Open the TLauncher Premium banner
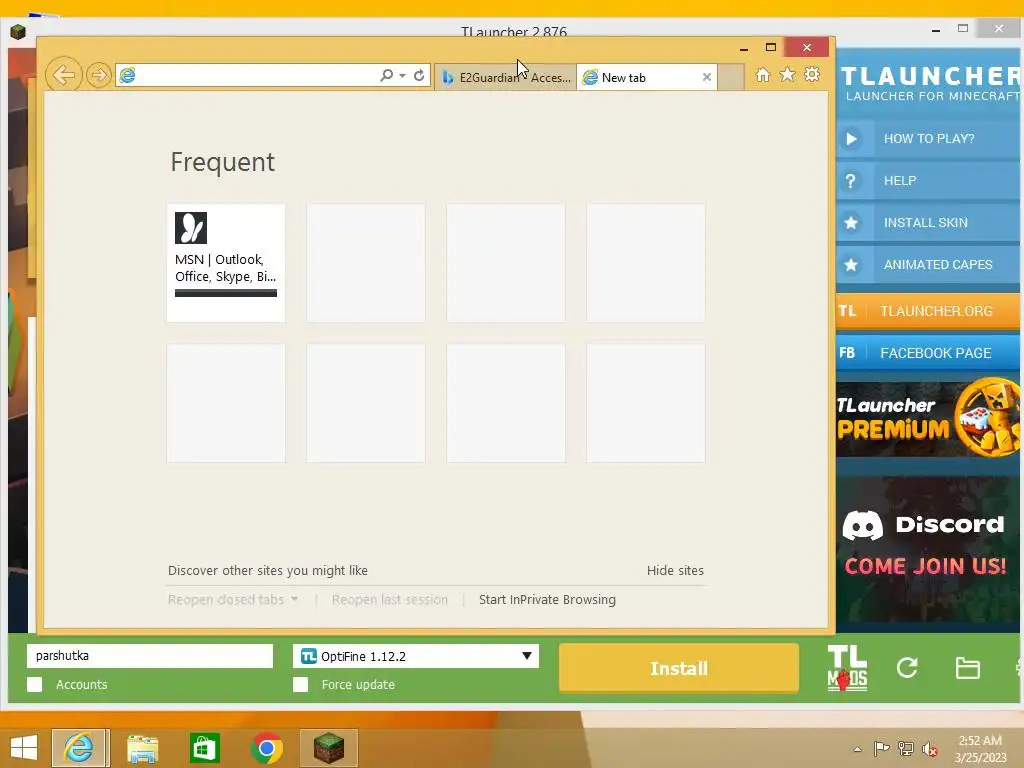Viewport: 1024px width, 768px height. pyautogui.click(x=928, y=418)
